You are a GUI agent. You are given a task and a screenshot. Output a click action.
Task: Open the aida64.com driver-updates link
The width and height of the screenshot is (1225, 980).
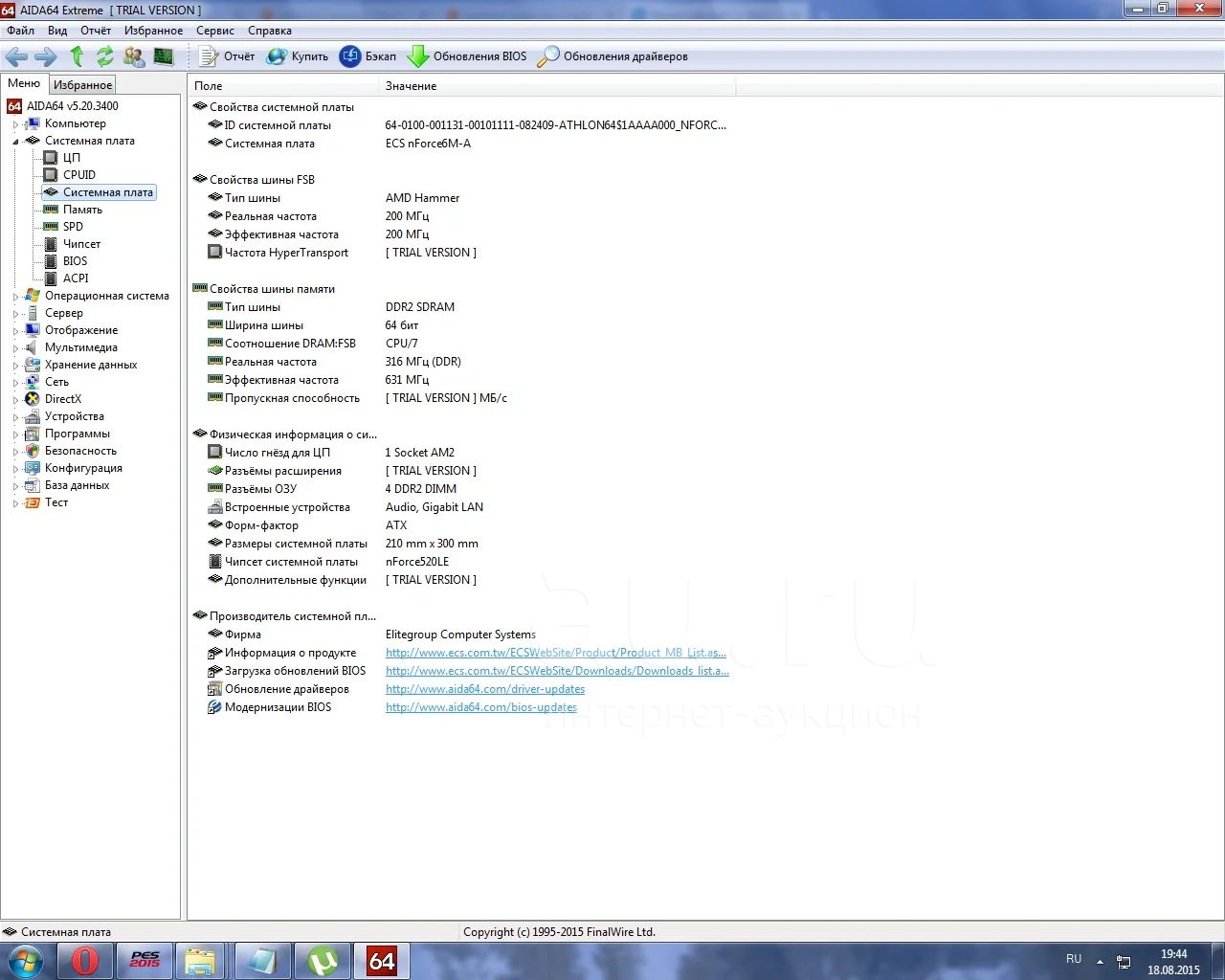click(x=484, y=689)
